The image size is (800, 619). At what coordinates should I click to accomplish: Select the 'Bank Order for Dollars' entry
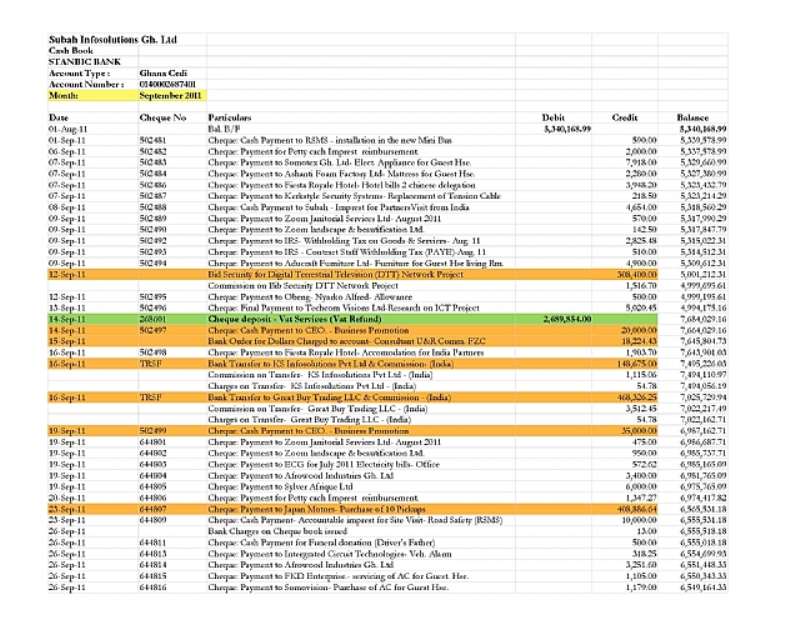coord(346,341)
